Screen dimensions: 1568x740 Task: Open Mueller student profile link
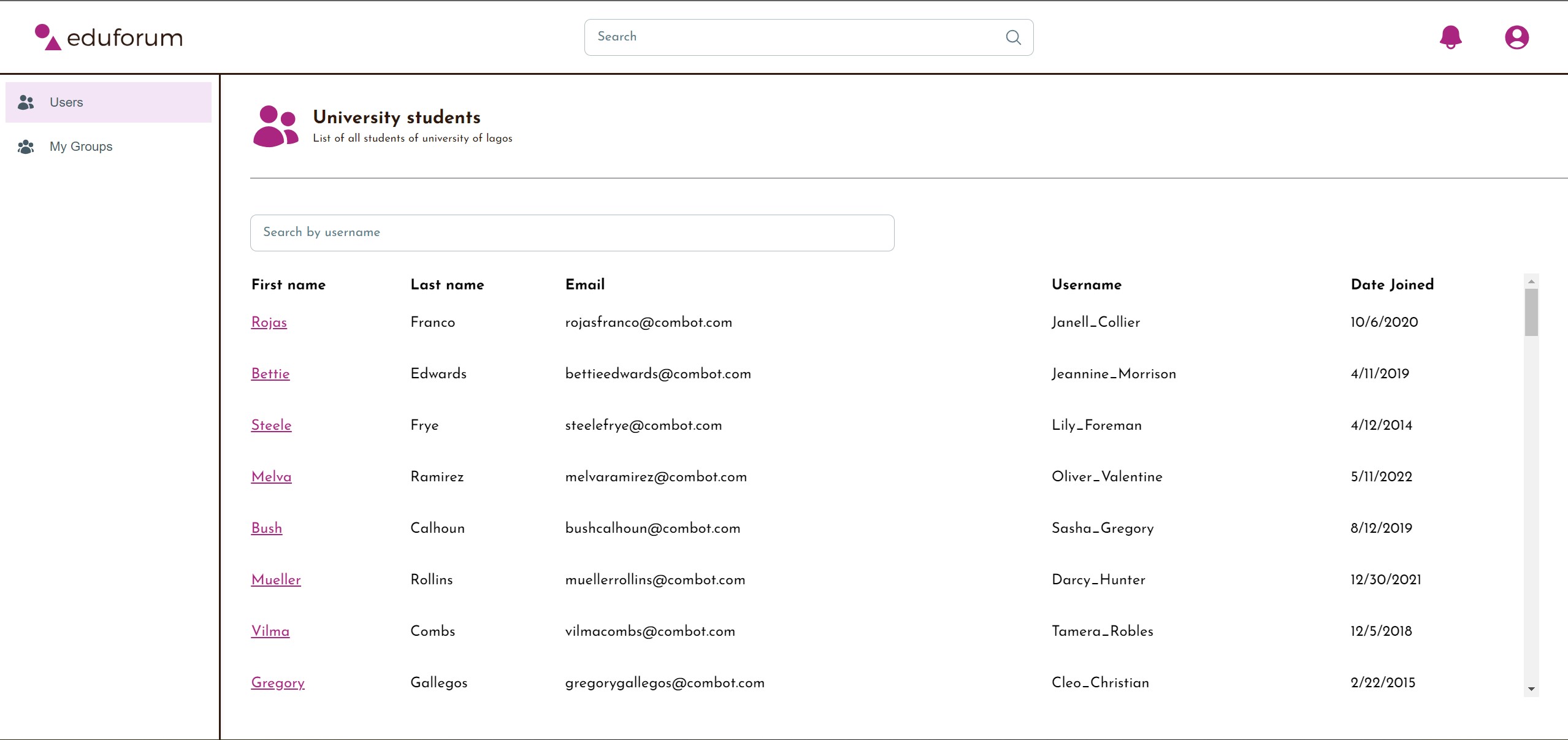275,580
